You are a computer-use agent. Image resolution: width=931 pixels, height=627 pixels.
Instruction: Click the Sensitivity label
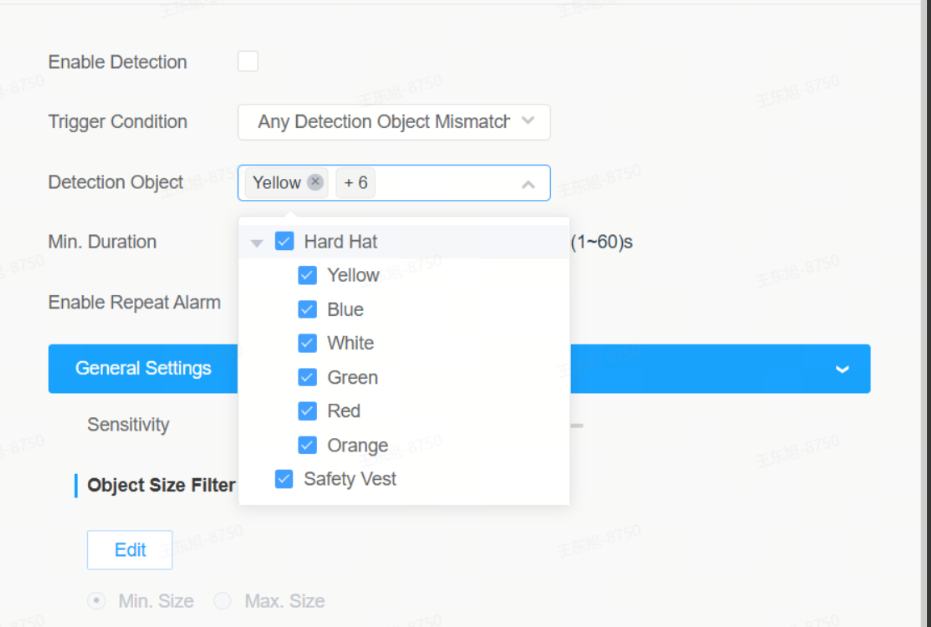(x=128, y=425)
